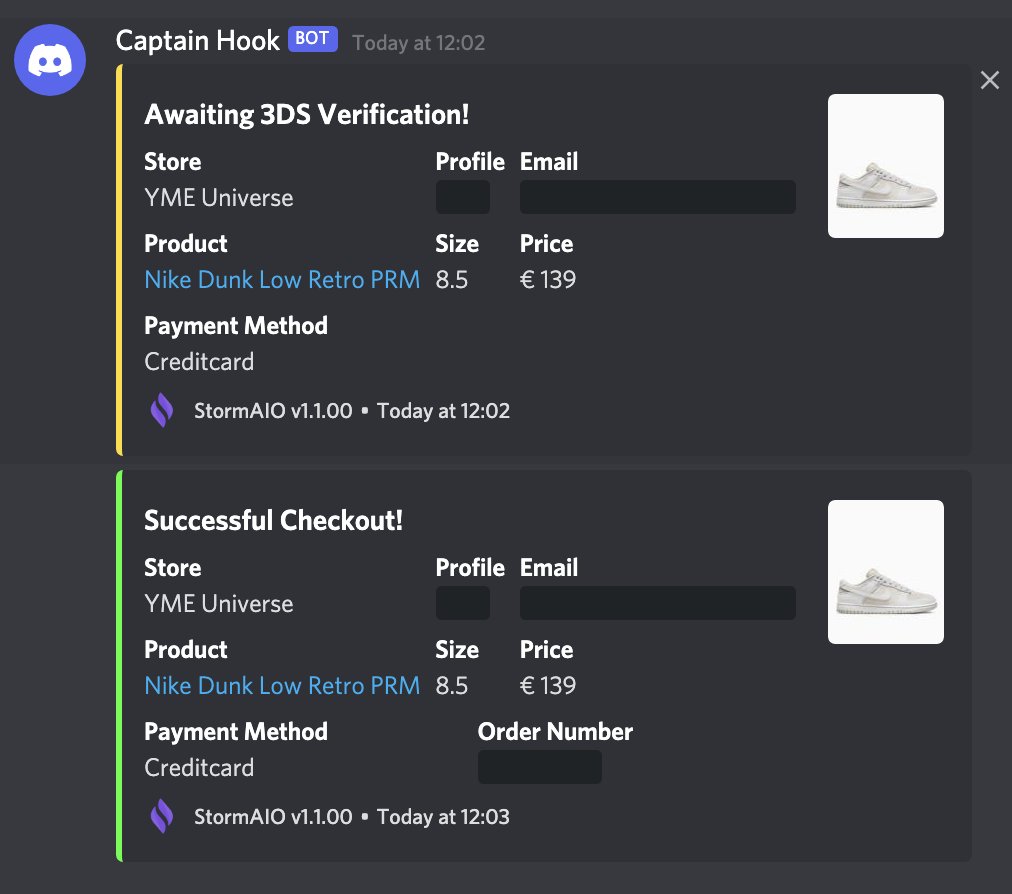This screenshot has height=894, width=1012.
Task: Click the message timestamp Today at 12:02
Action: (418, 43)
